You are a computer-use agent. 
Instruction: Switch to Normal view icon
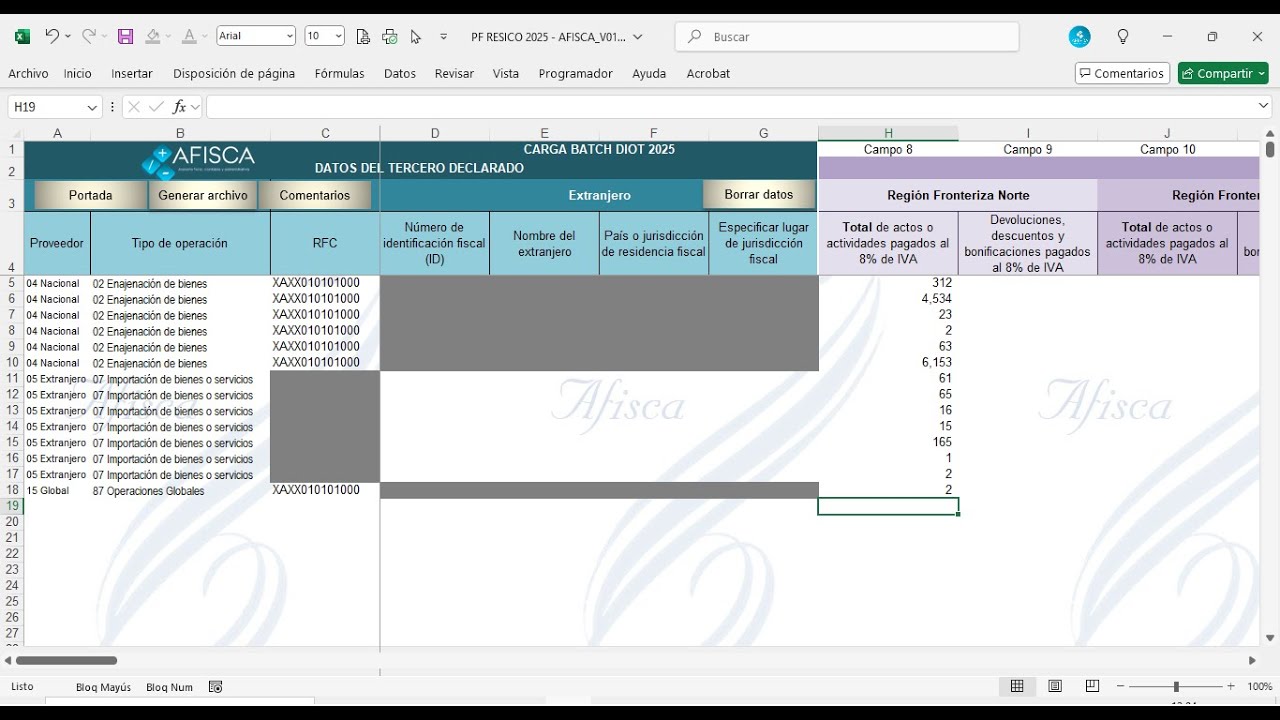click(1017, 686)
